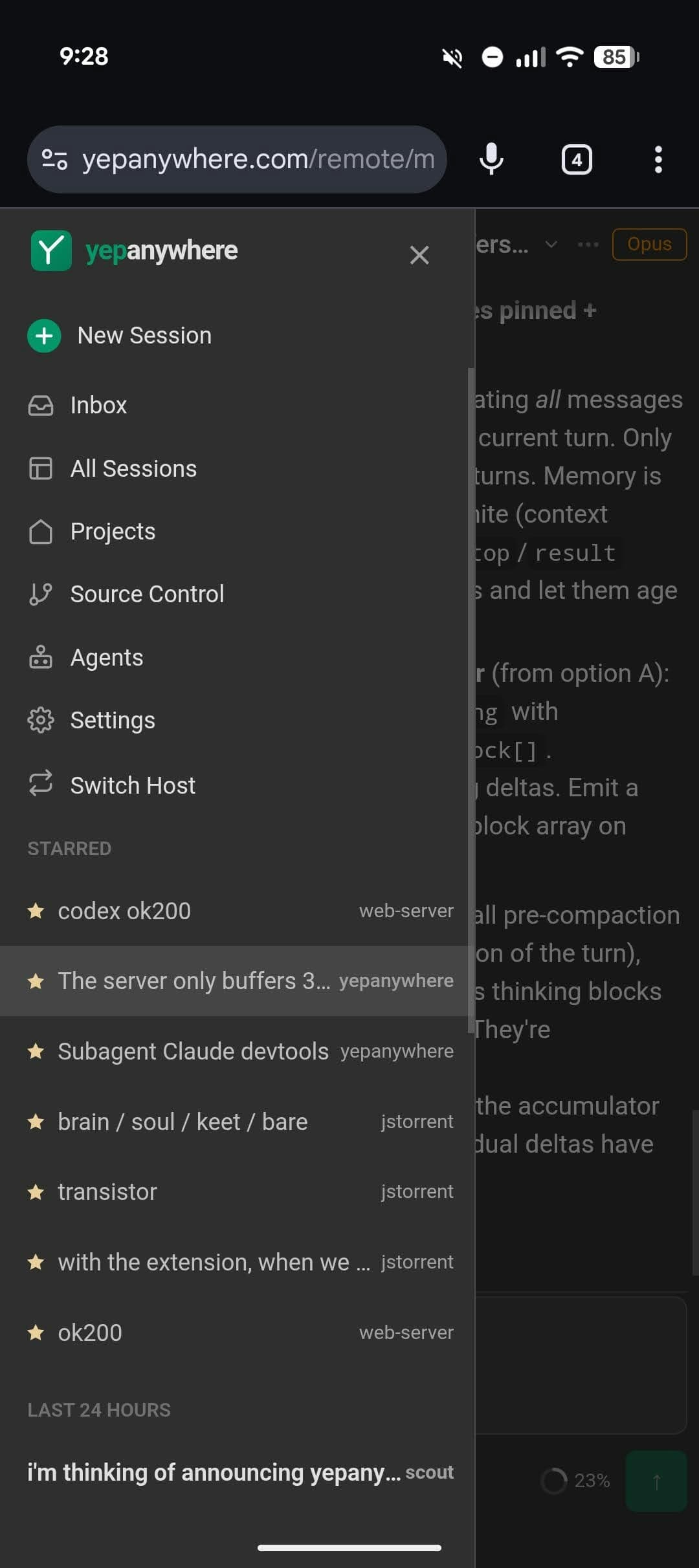Expand the session title chevron dropdown
The height and width of the screenshot is (1568, 699).
pos(552,245)
